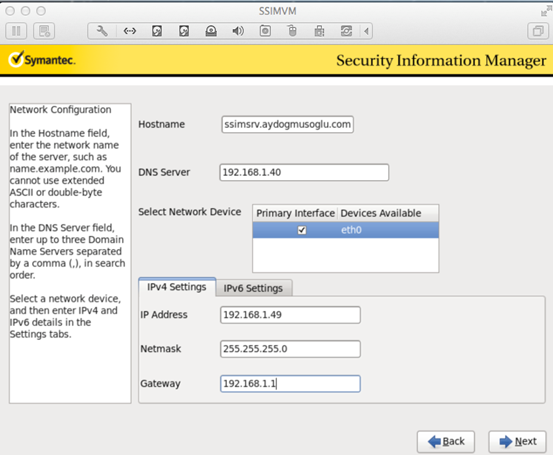Screen dimensions: 553x455
Task: Go to previous step with Back
Action: 446,442
